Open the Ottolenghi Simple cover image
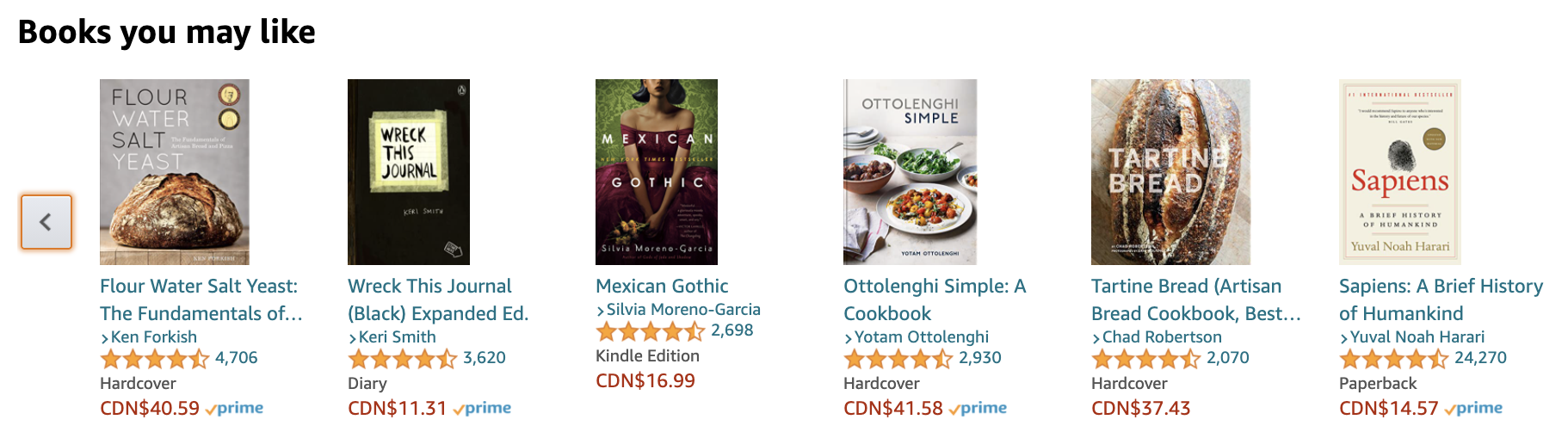This screenshot has width=1568, height=432. (910, 172)
